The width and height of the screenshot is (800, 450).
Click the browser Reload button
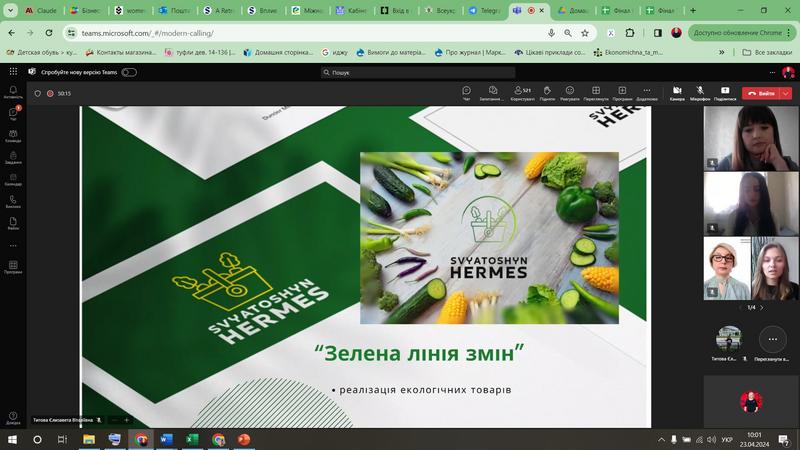49,33
